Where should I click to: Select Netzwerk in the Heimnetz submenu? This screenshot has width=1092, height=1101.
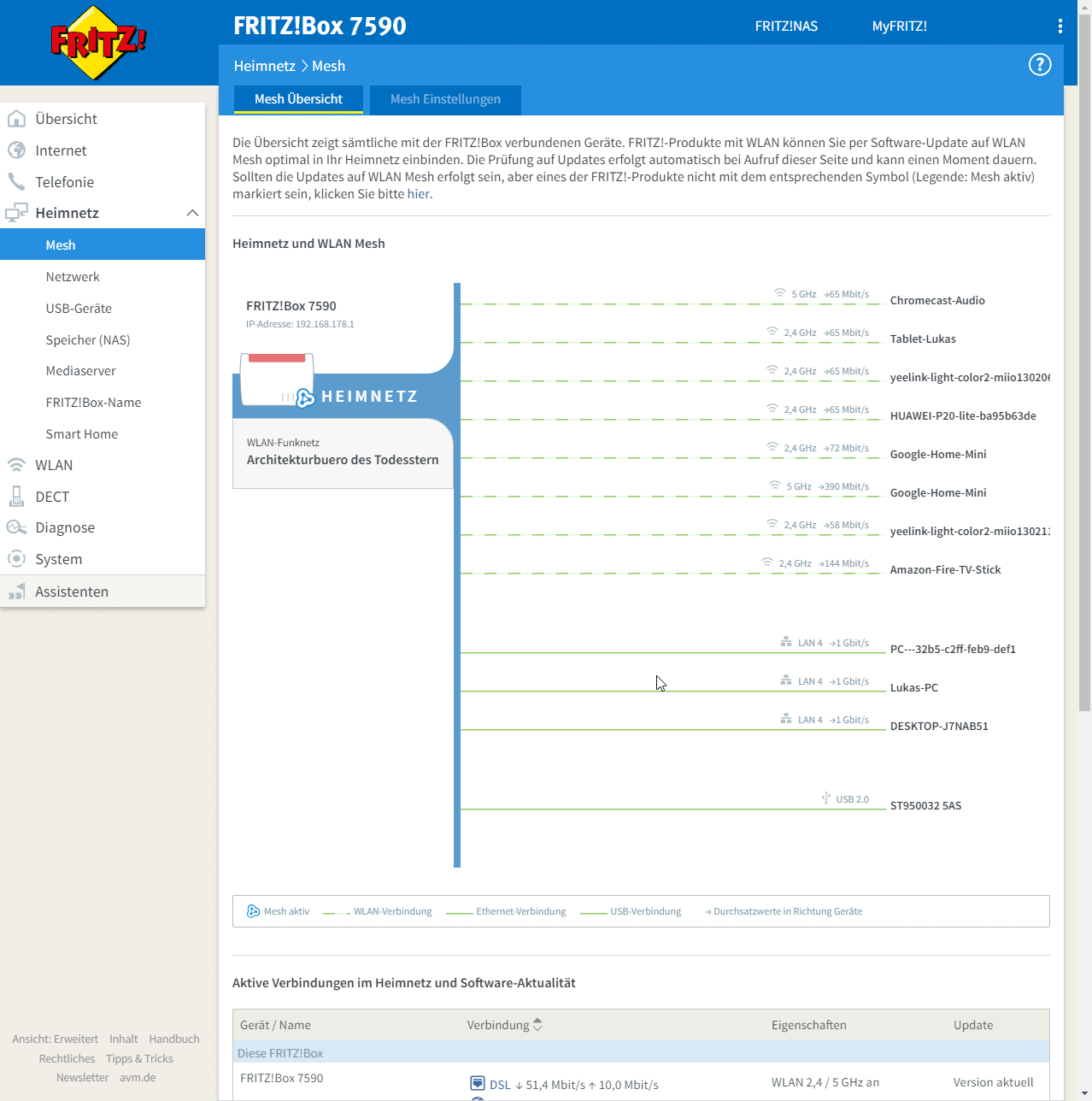73,277
